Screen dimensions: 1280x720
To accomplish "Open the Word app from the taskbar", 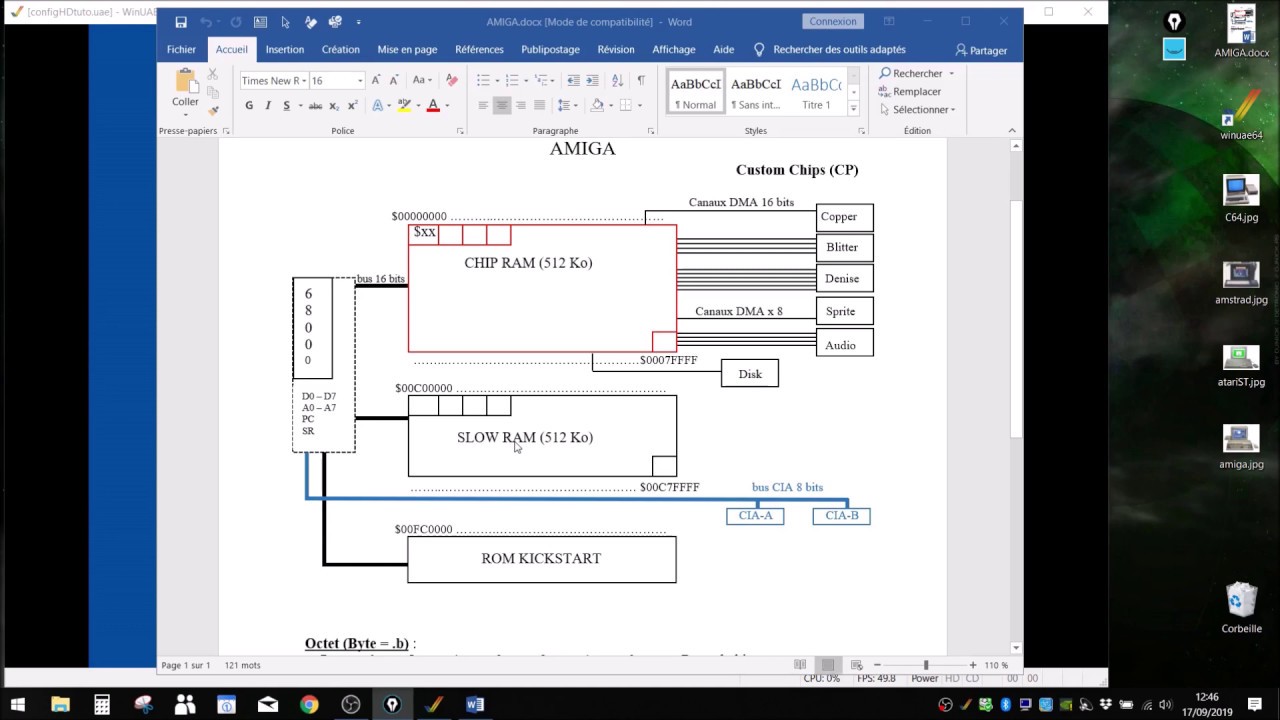I will pyautogui.click(x=475, y=704).
